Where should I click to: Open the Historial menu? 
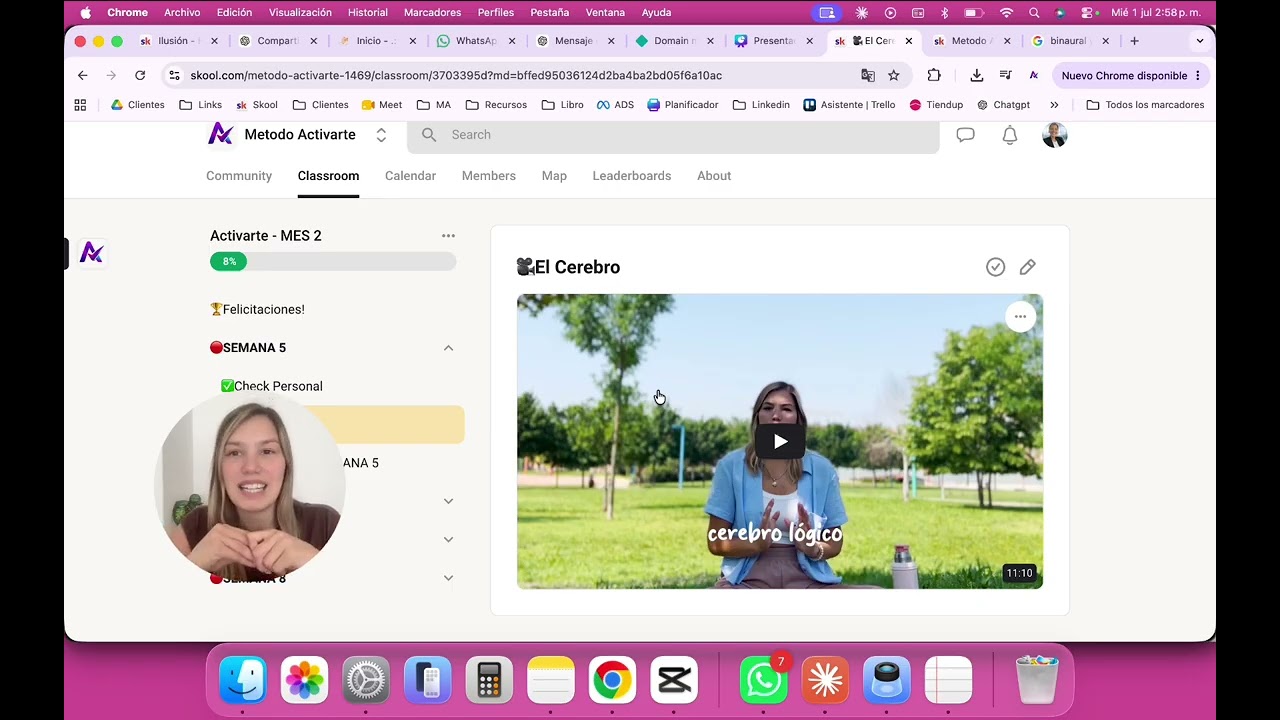coord(367,12)
